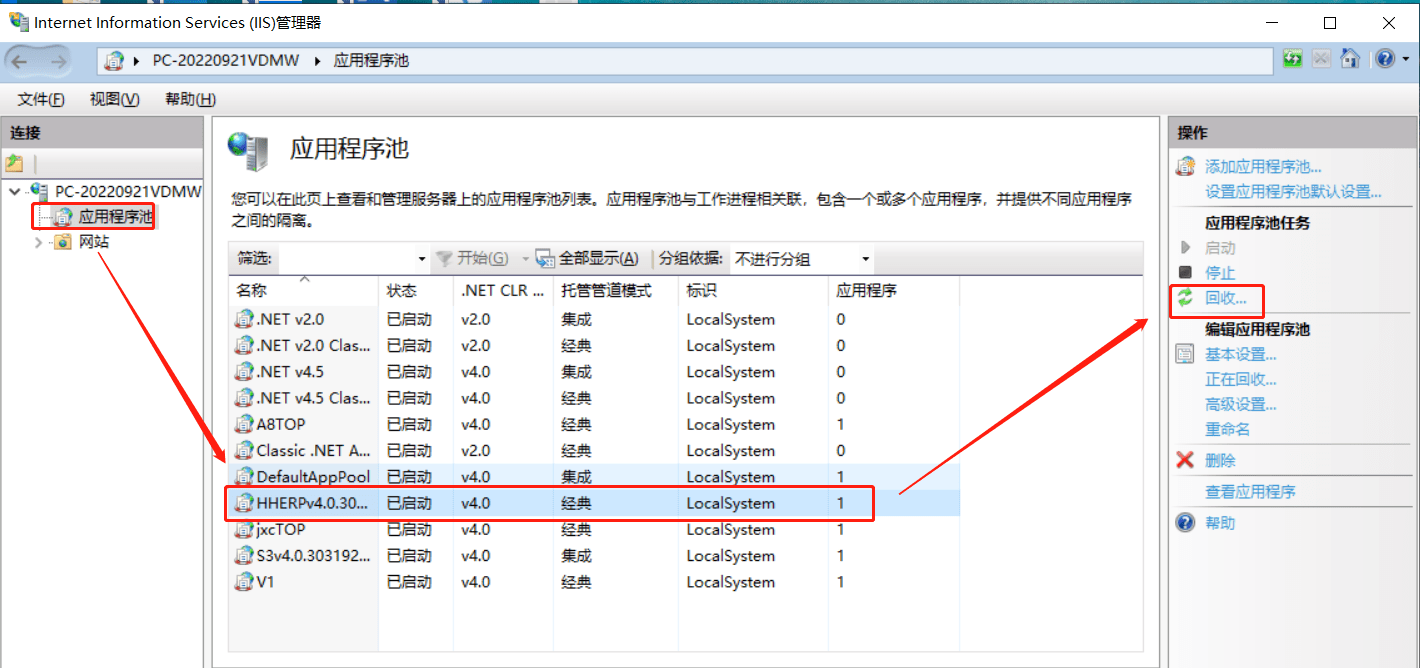Click the red 删除 X icon
The width and height of the screenshot is (1420, 668).
(1186, 460)
